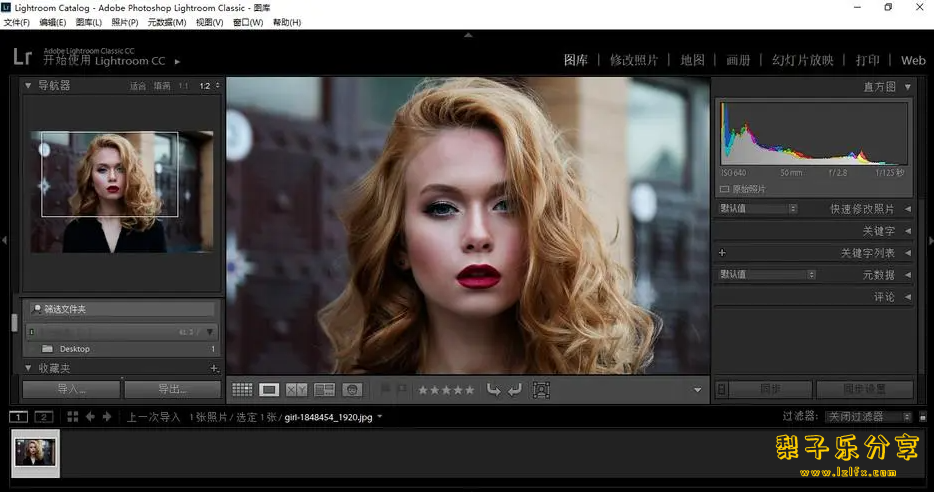The image size is (934, 492).
Task: Set the flag as picked icon
Action: coord(385,390)
